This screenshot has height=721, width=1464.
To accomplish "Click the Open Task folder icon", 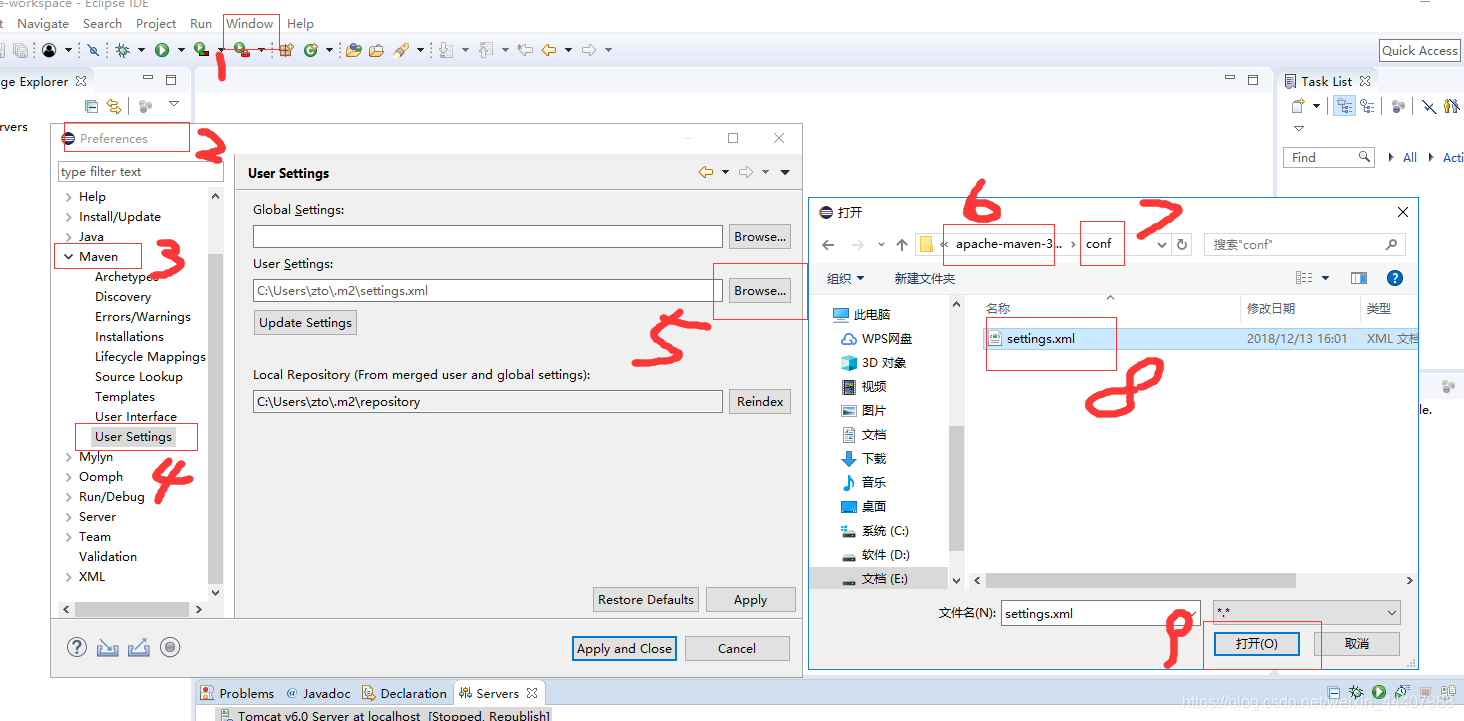I will (376, 50).
